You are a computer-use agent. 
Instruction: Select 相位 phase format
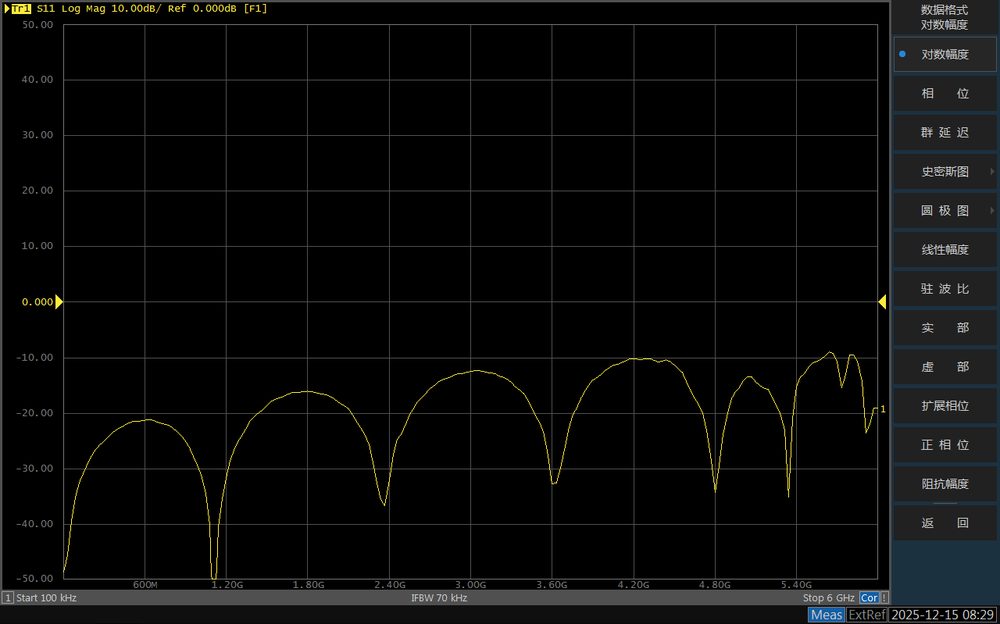[x=945, y=93]
